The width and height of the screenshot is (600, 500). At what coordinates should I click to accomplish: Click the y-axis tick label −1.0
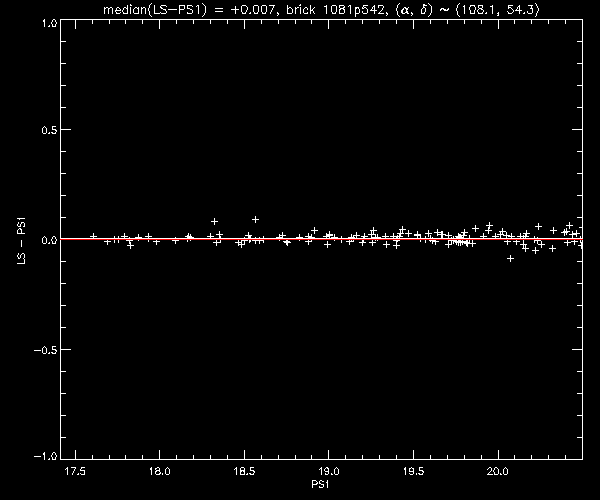(x=46, y=456)
